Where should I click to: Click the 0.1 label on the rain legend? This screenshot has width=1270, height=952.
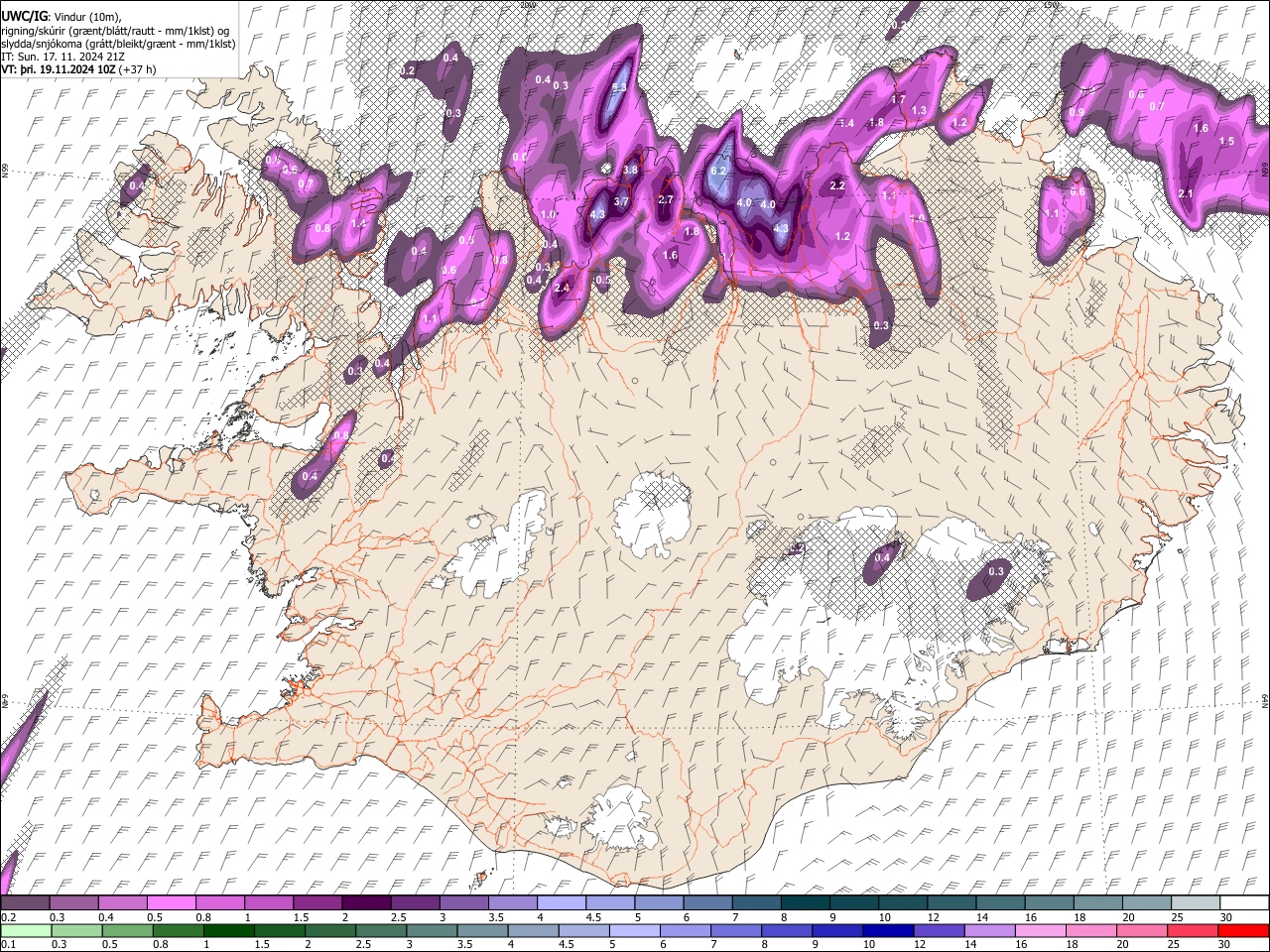[8, 944]
